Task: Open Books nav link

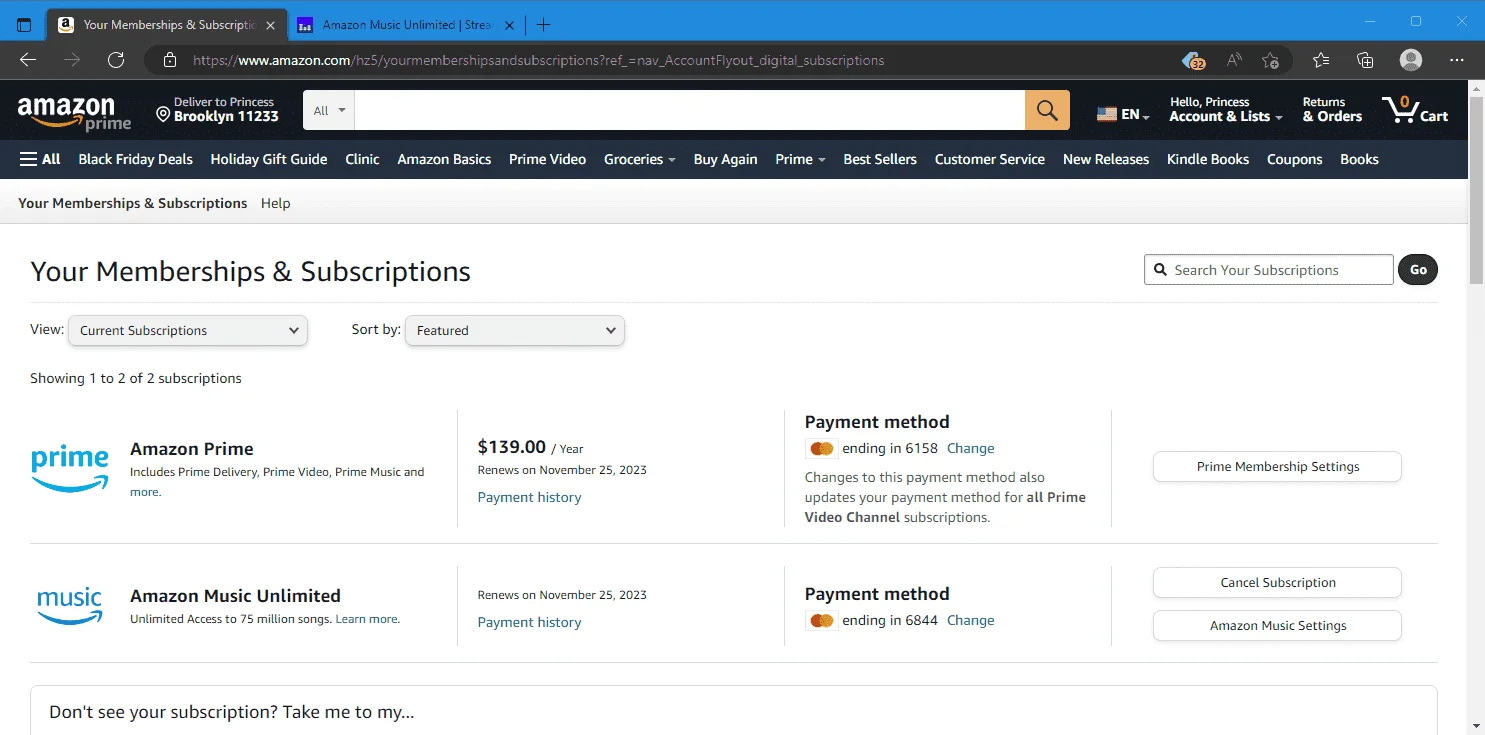Action: point(1359,159)
